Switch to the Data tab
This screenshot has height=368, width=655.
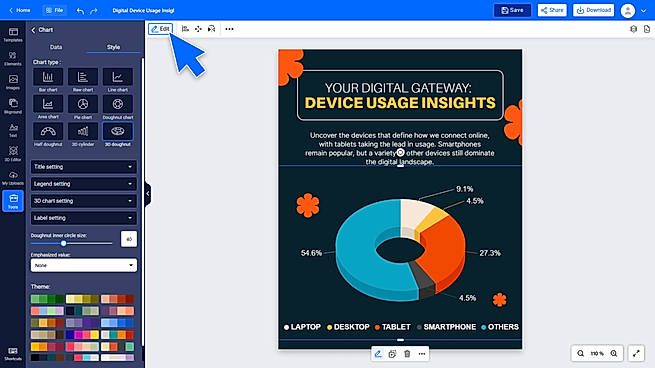click(x=56, y=47)
